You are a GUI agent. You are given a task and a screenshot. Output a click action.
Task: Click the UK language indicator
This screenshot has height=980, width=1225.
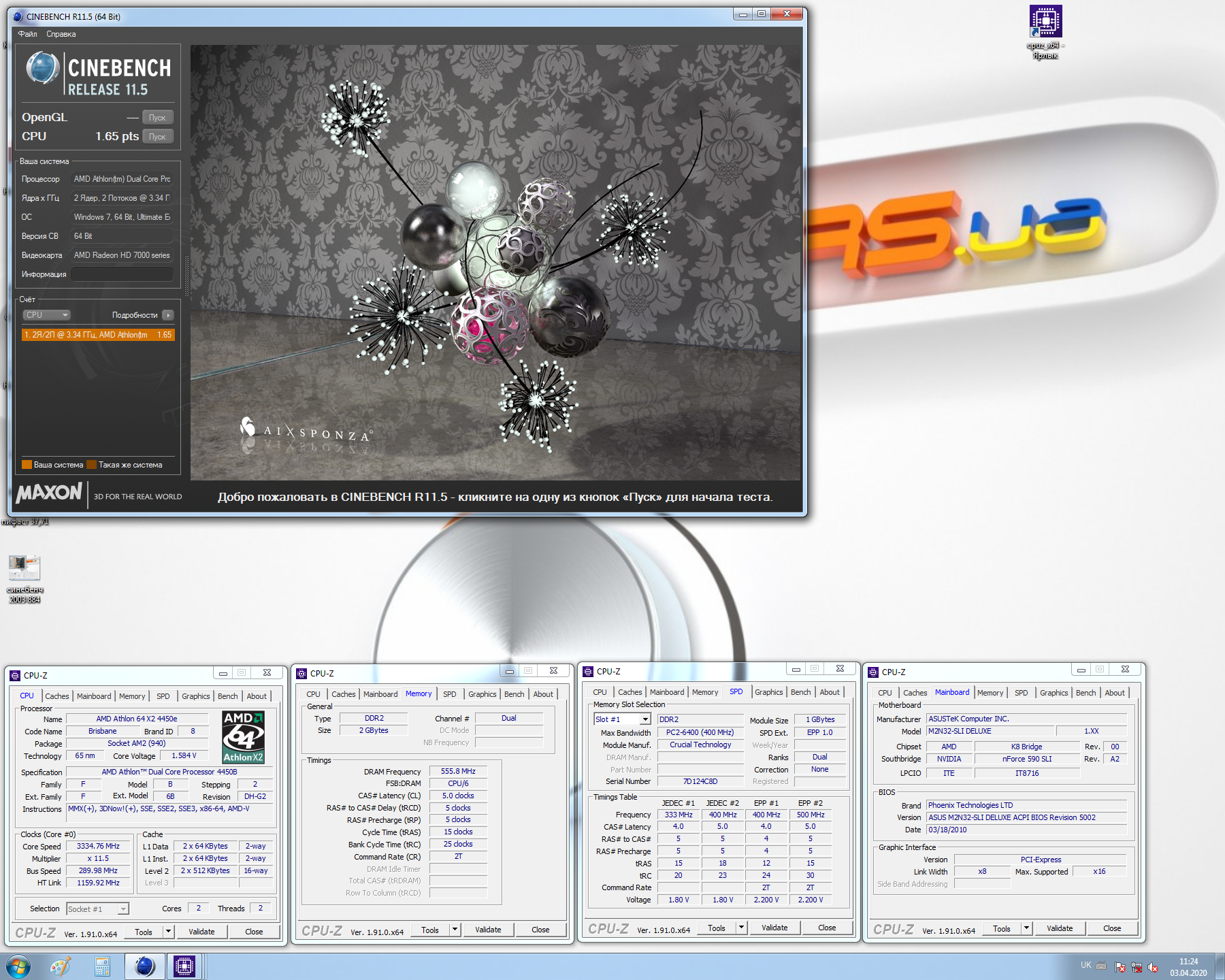coord(1085,965)
